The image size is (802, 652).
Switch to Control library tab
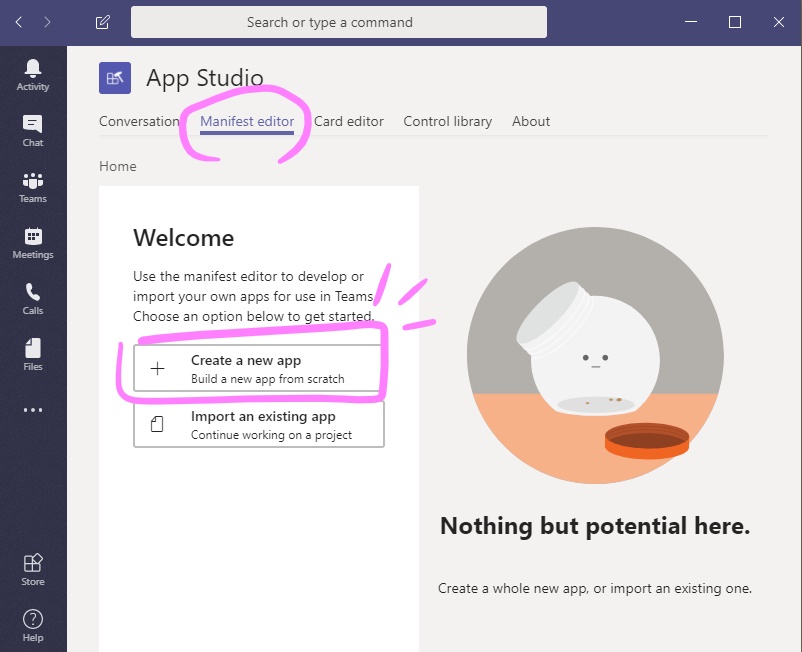tap(448, 121)
